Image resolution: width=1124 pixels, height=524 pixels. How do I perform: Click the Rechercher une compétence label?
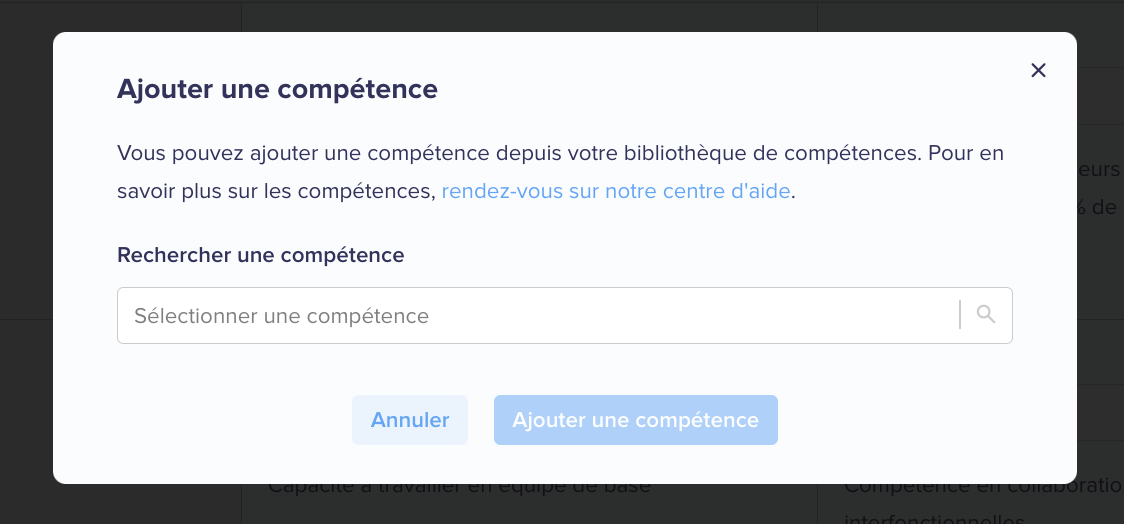(260, 254)
